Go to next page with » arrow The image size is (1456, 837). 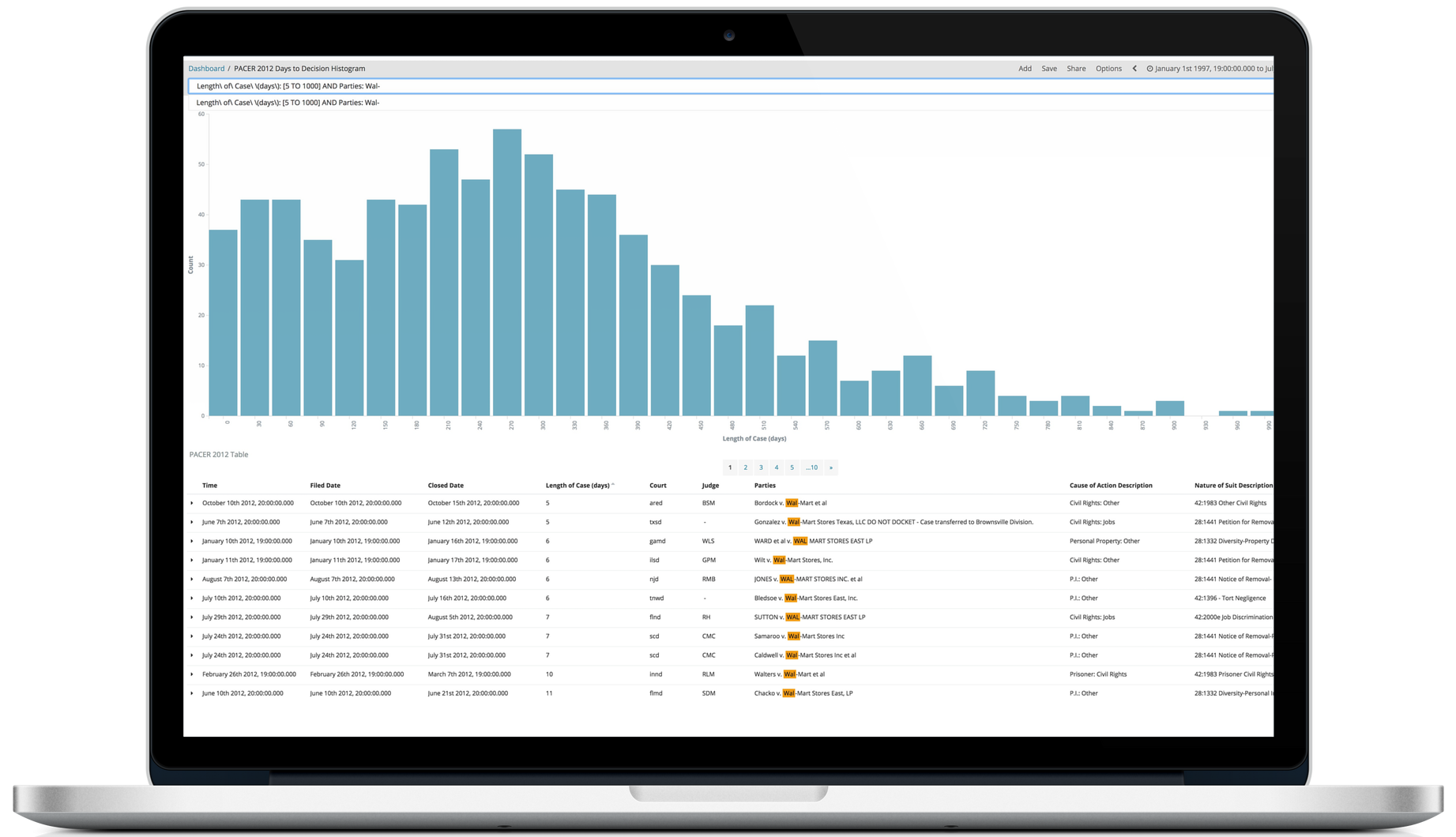(x=830, y=467)
